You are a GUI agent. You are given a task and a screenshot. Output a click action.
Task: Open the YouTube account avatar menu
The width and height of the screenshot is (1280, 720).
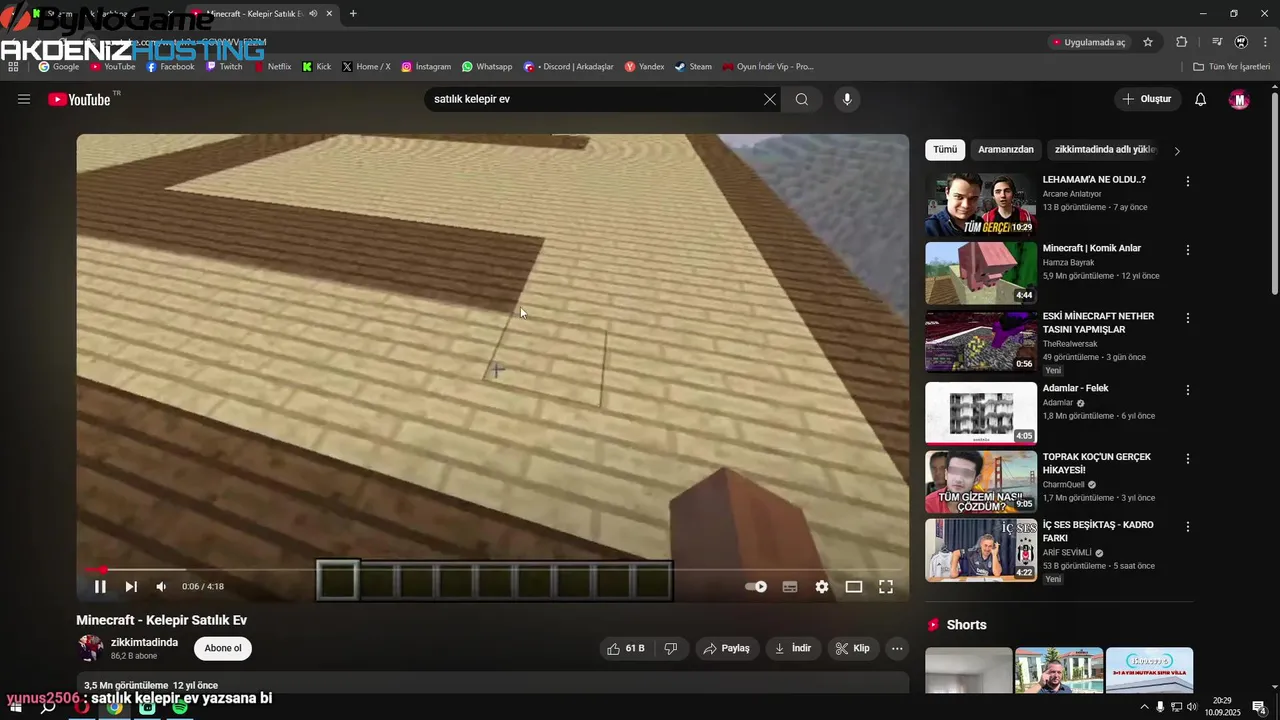click(x=1239, y=99)
